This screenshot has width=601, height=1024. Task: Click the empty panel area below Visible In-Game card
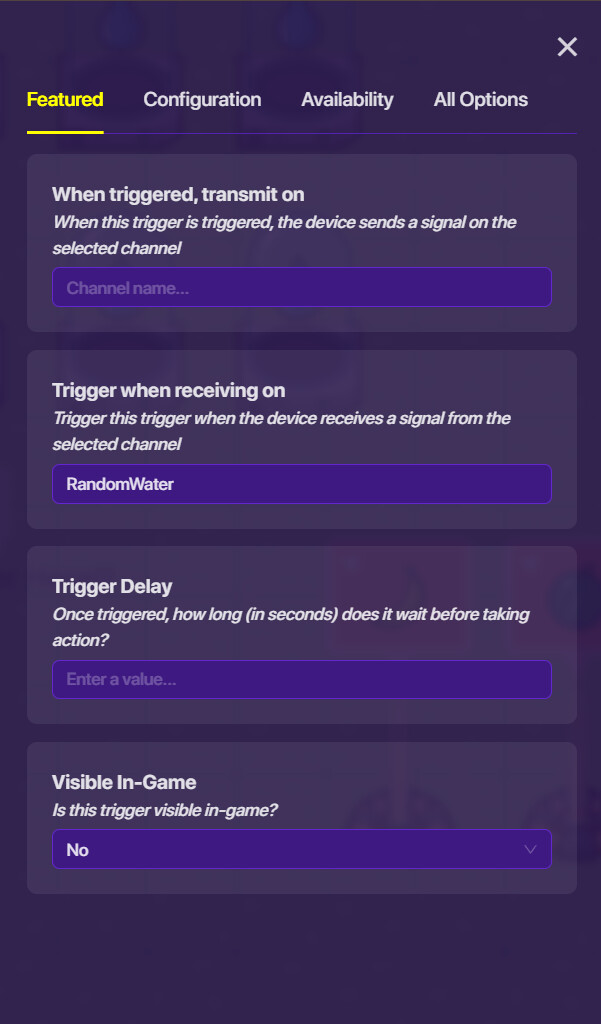[x=301, y=955]
